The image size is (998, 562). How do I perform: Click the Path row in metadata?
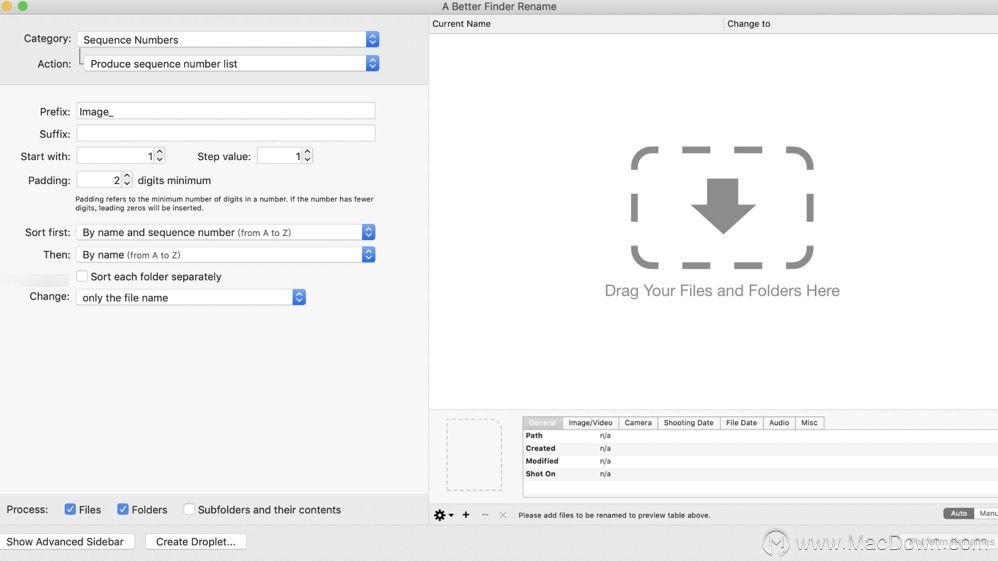761,435
